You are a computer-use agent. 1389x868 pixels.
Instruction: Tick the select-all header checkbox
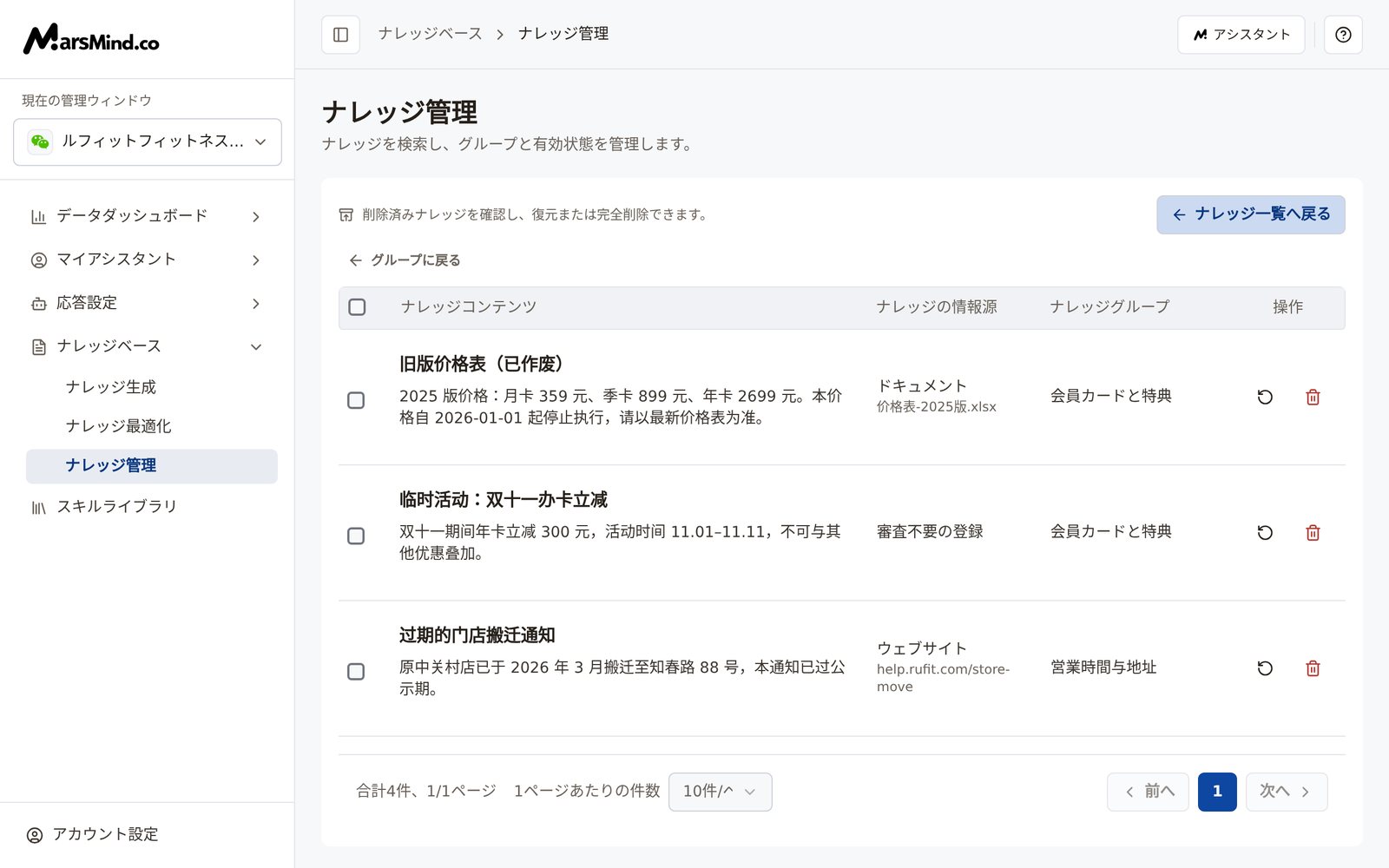point(357,306)
